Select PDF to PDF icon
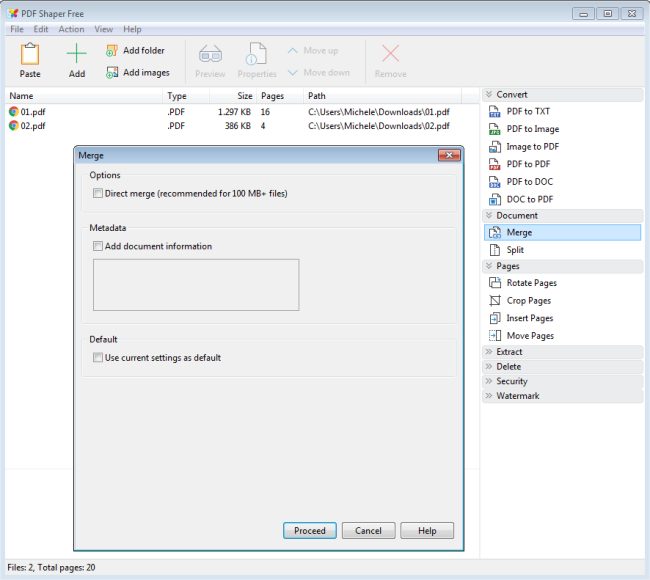The width and height of the screenshot is (650, 580). pyautogui.click(x=495, y=164)
